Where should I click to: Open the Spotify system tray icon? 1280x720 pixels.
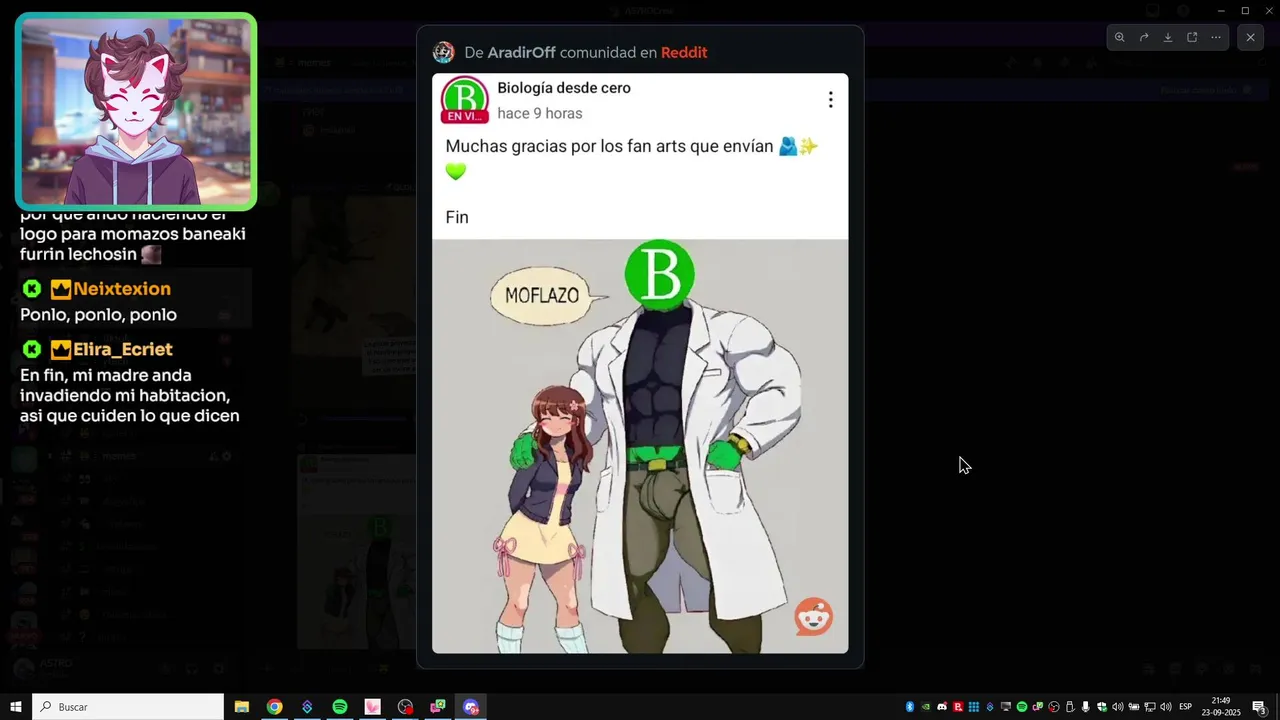click(x=1022, y=707)
